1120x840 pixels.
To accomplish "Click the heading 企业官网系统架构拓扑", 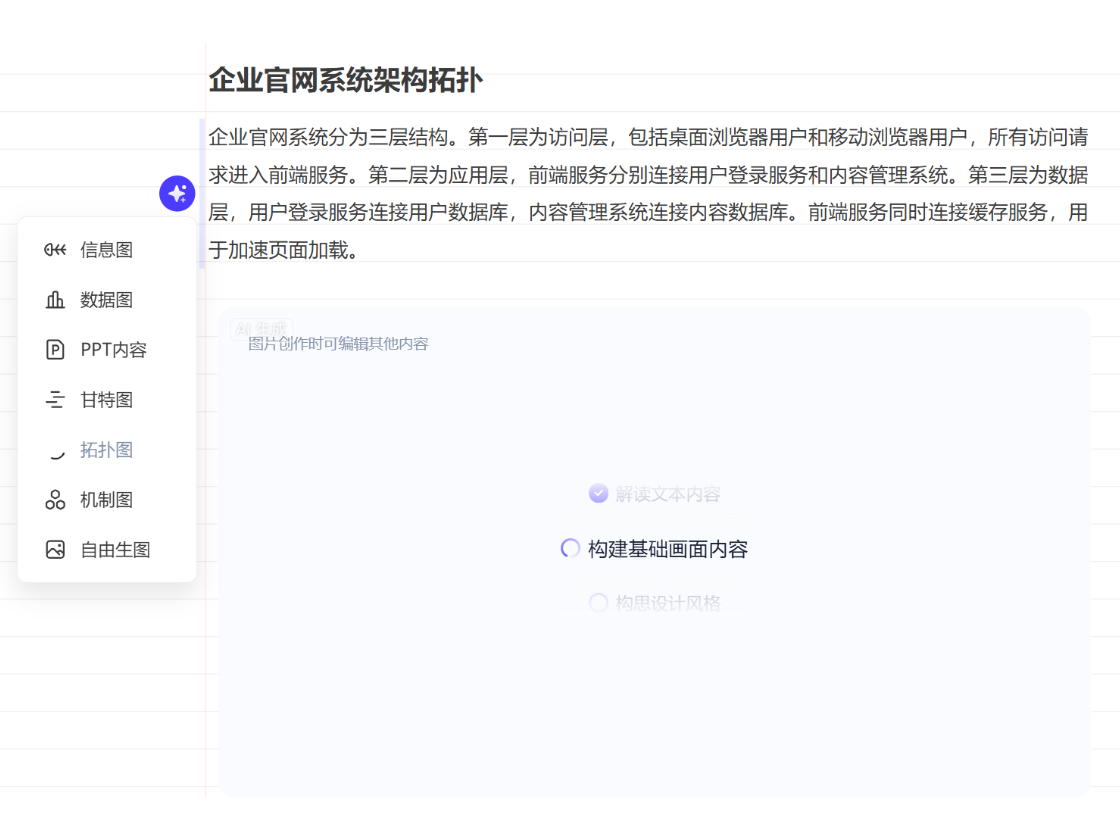I will coord(346,80).
